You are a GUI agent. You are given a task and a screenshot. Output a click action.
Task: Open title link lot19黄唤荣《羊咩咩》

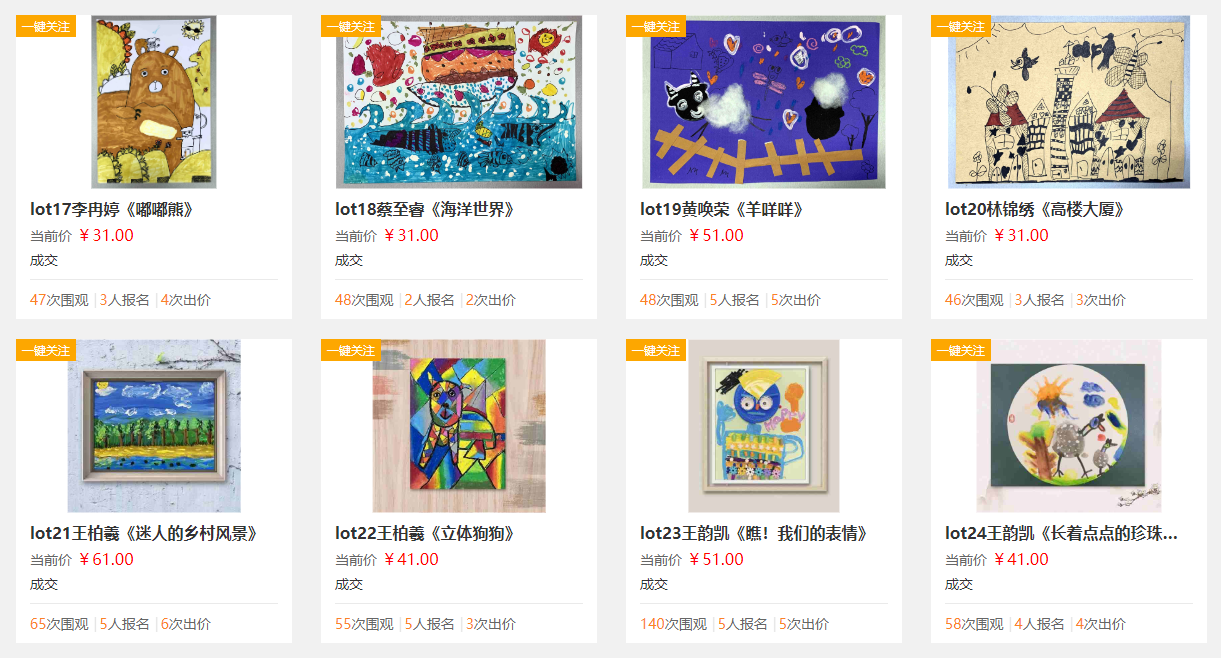722,209
